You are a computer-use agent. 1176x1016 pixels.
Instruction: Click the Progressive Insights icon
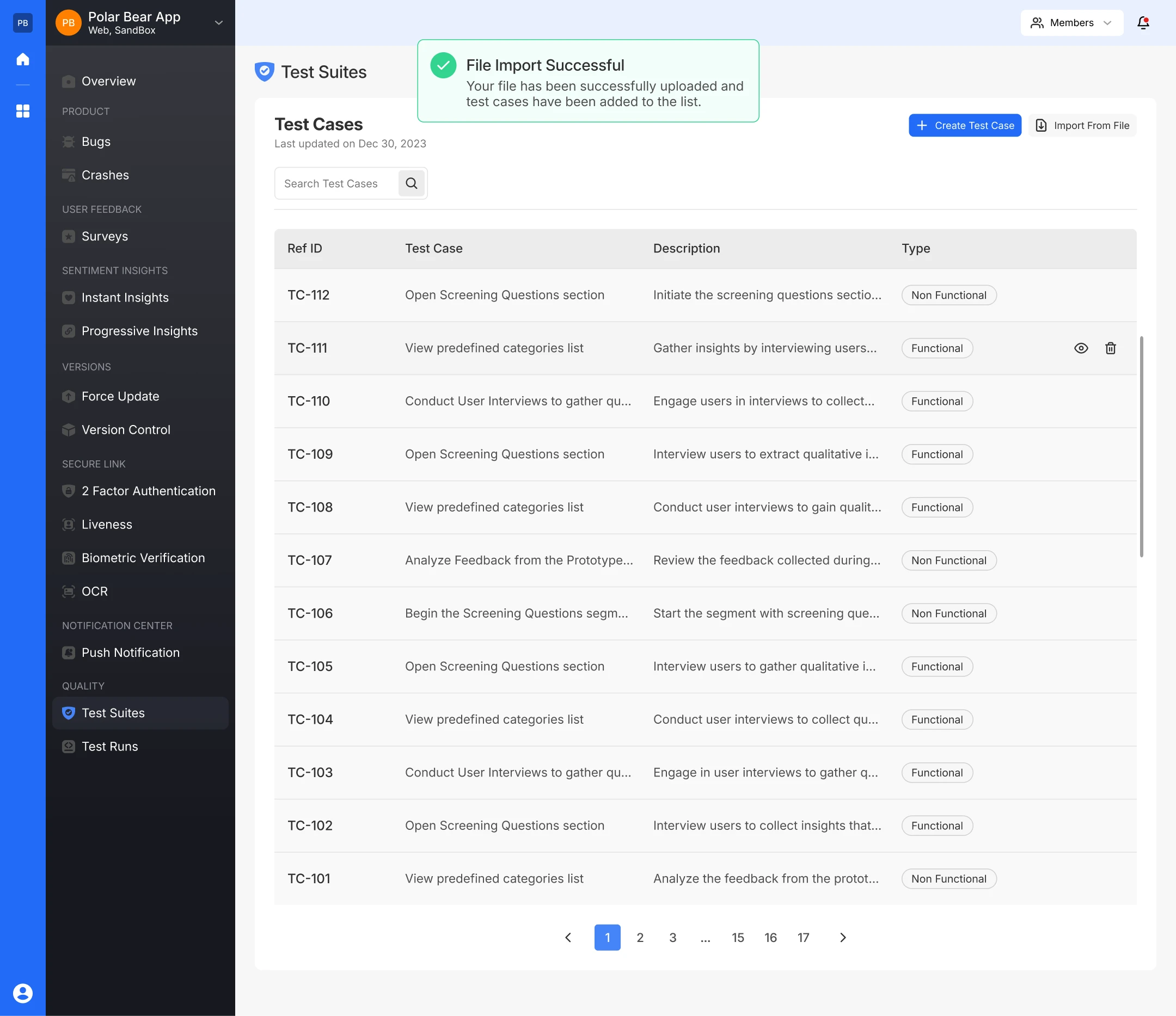69,331
